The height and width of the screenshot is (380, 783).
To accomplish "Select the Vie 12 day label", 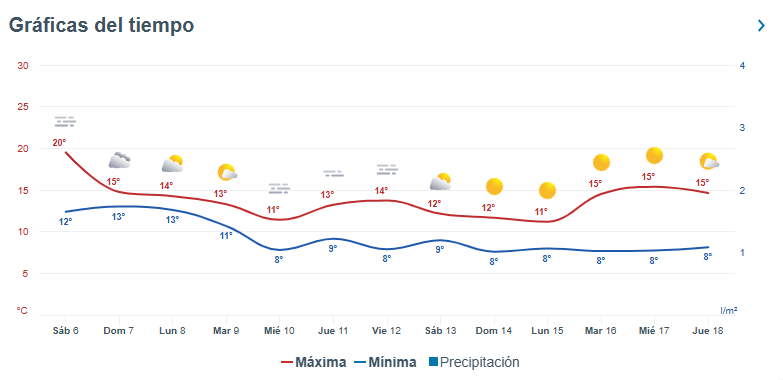I will click(x=387, y=331).
